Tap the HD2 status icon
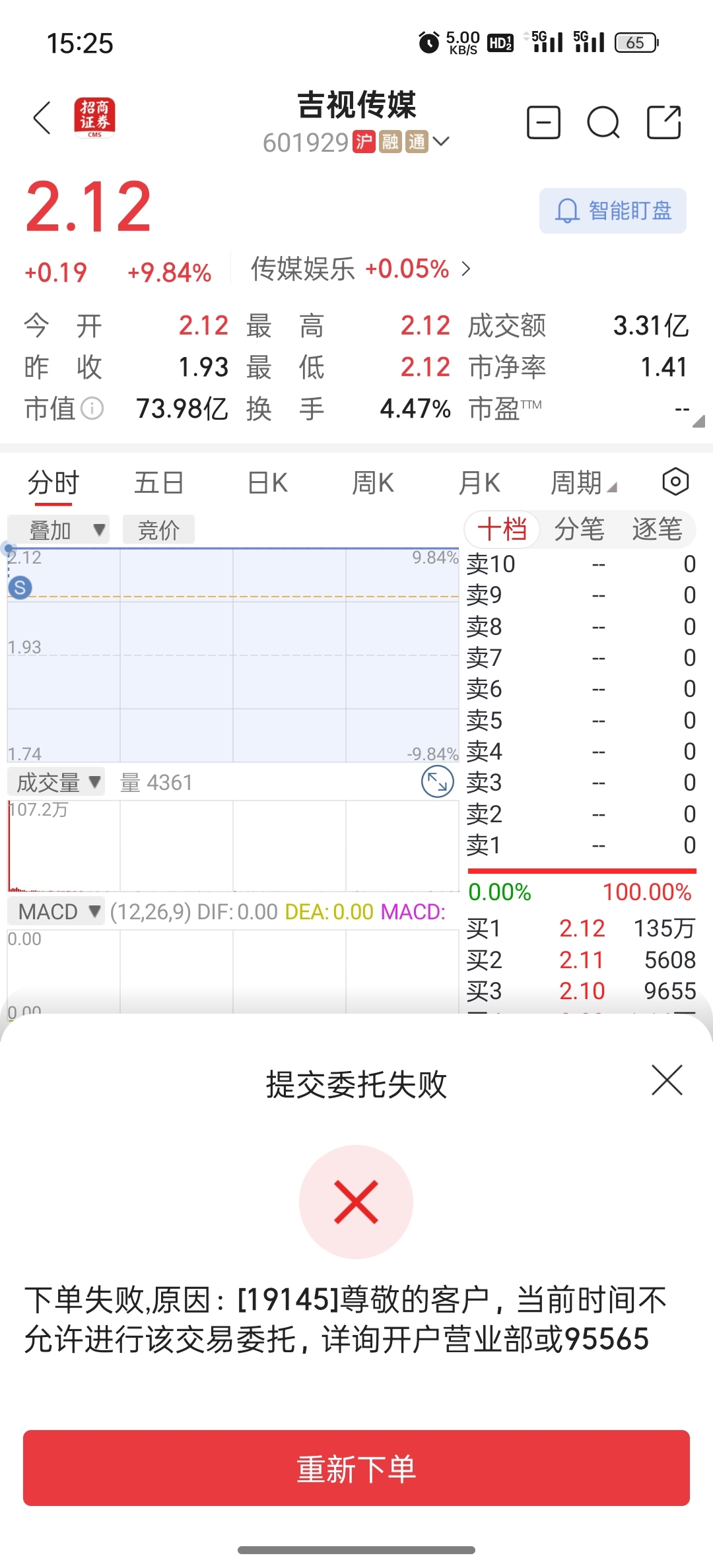Viewport: 713px width, 1568px height. tap(500, 43)
